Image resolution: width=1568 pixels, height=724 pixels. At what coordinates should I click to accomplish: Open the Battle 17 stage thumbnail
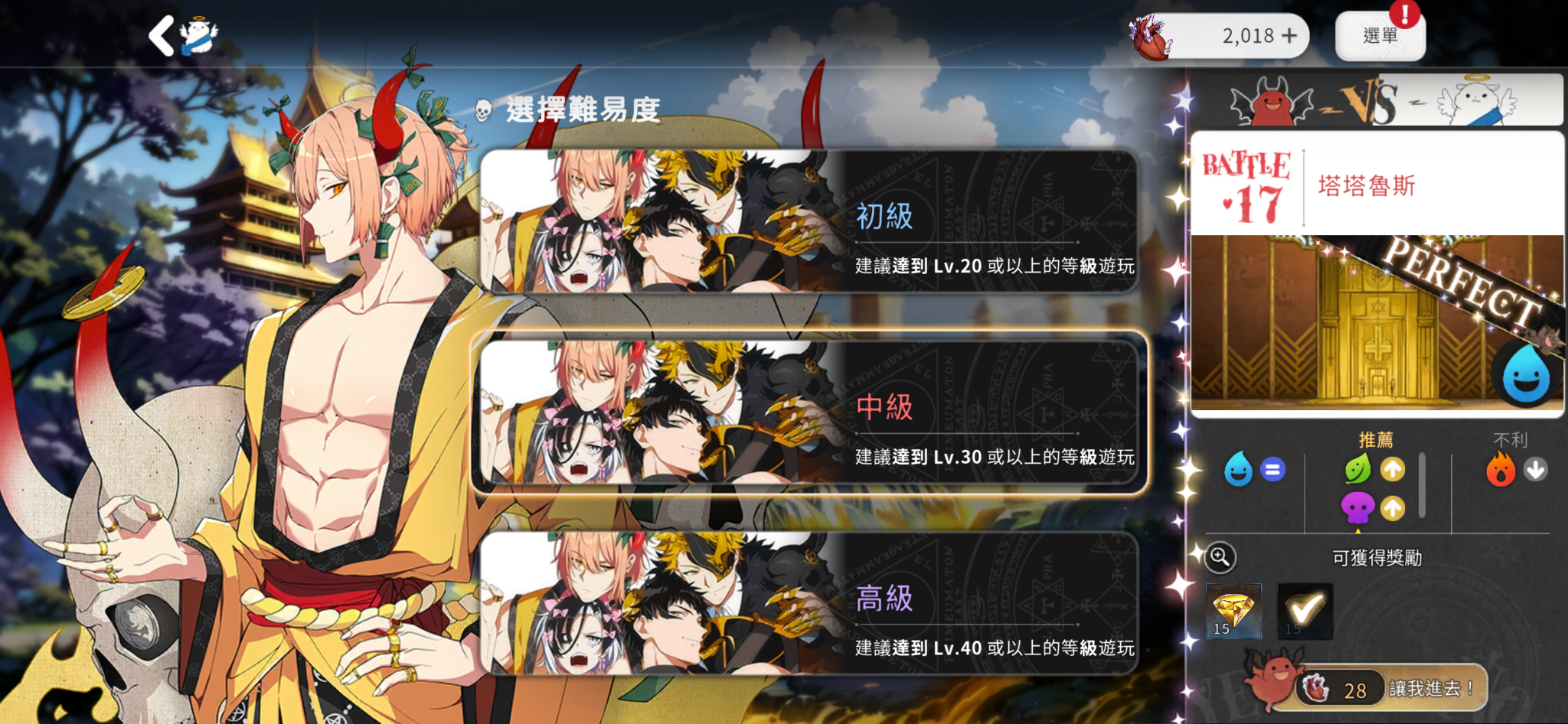(1377, 321)
